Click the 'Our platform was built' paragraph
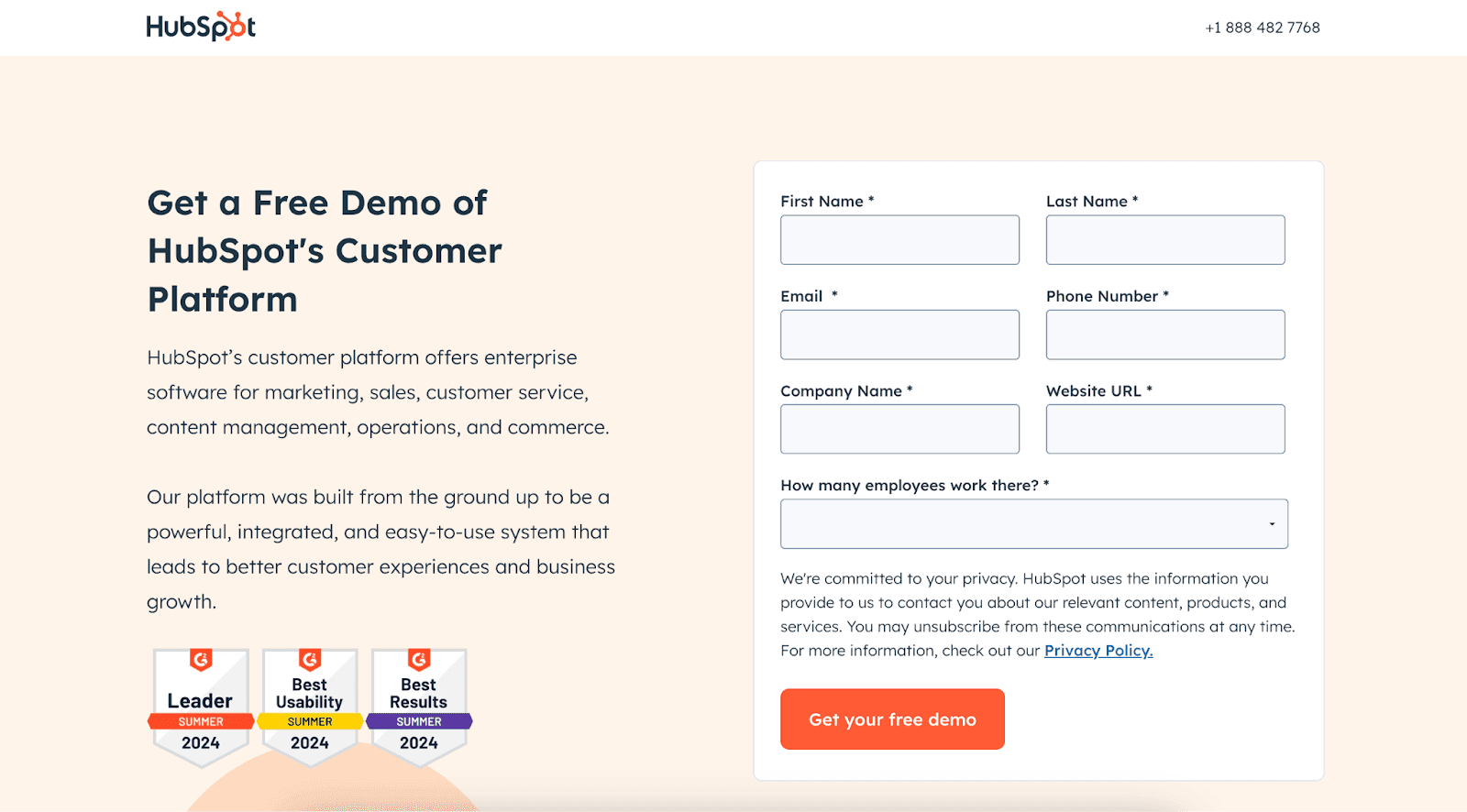The height and width of the screenshot is (812, 1467). tap(381, 549)
